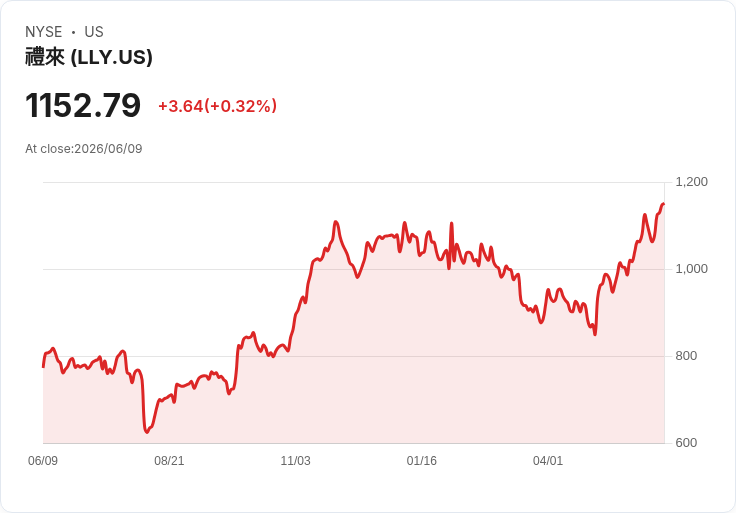This screenshot has width=736, height=513.
Task: Click the 1,000 price axis label
Action: [691, 269]
